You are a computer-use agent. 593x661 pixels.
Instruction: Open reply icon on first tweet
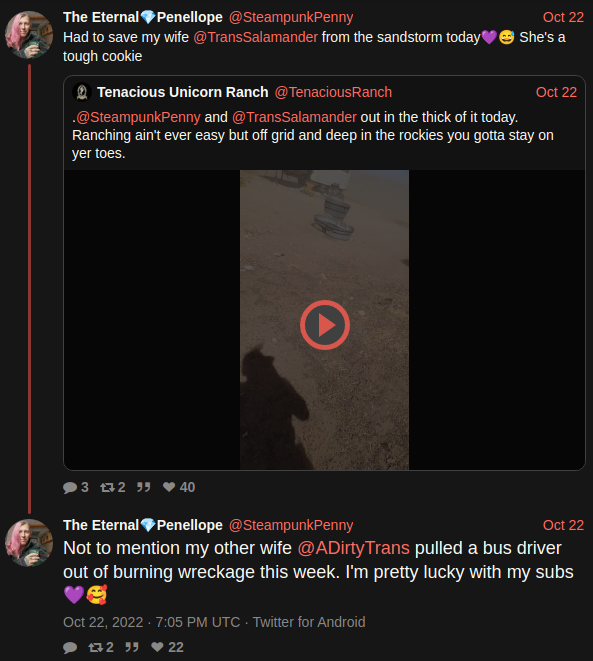[x=70, y=487]
